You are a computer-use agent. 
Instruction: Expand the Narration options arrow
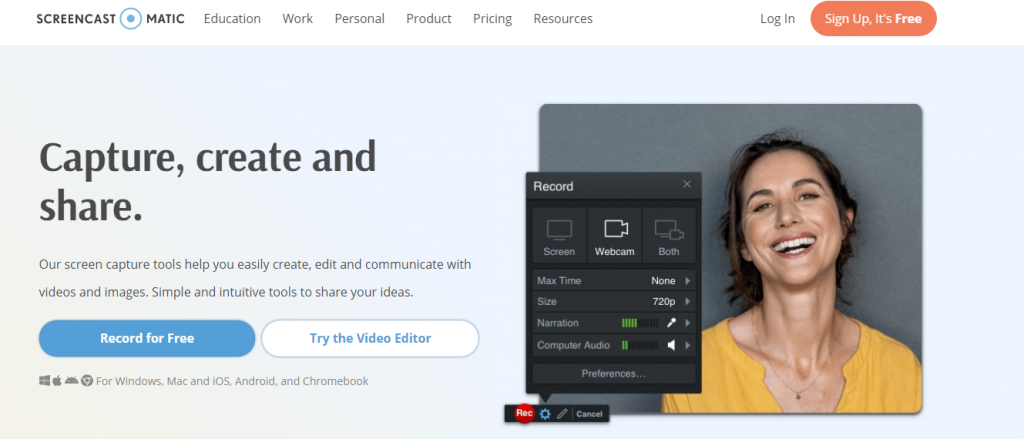pos(687,323)
